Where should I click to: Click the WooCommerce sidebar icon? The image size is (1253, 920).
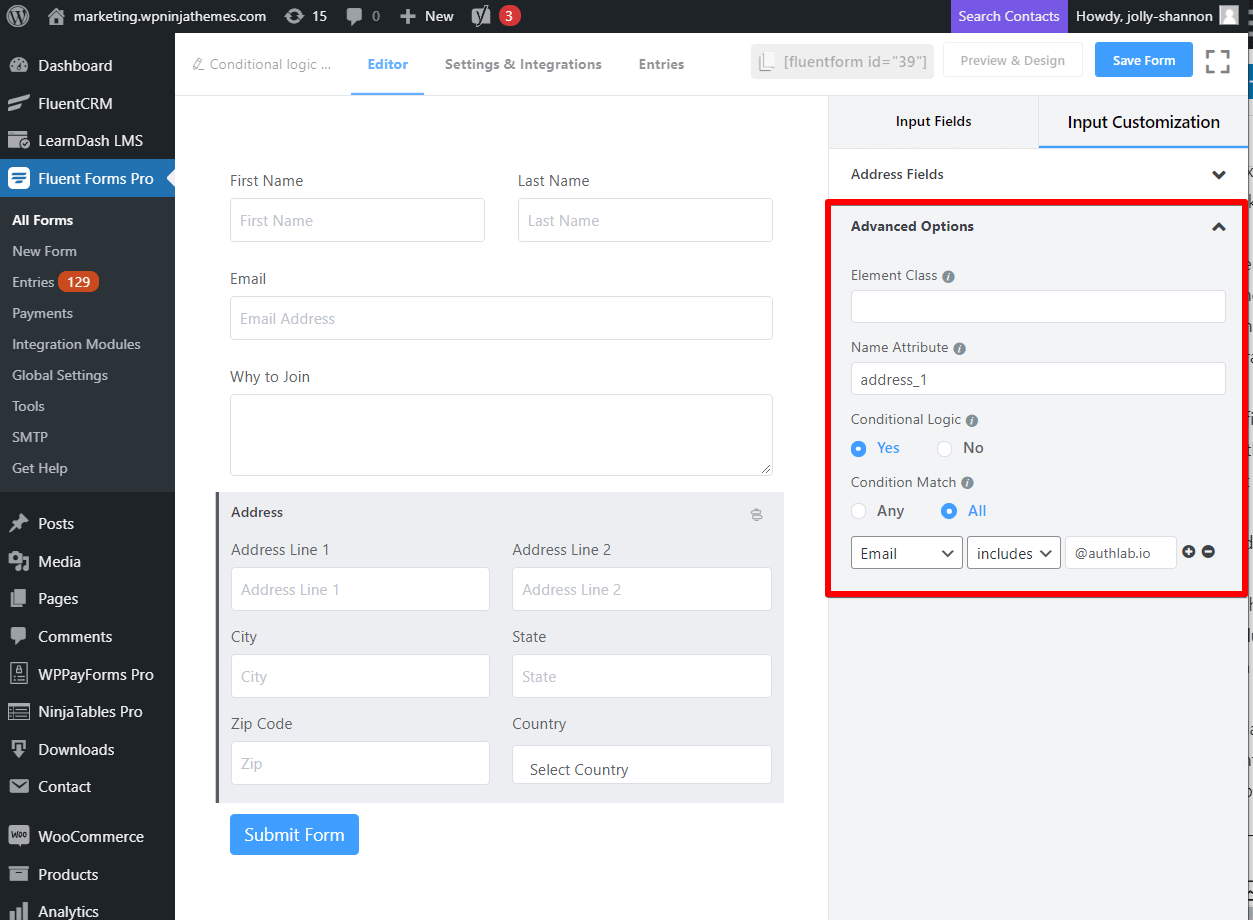click(x=18, y=836)
